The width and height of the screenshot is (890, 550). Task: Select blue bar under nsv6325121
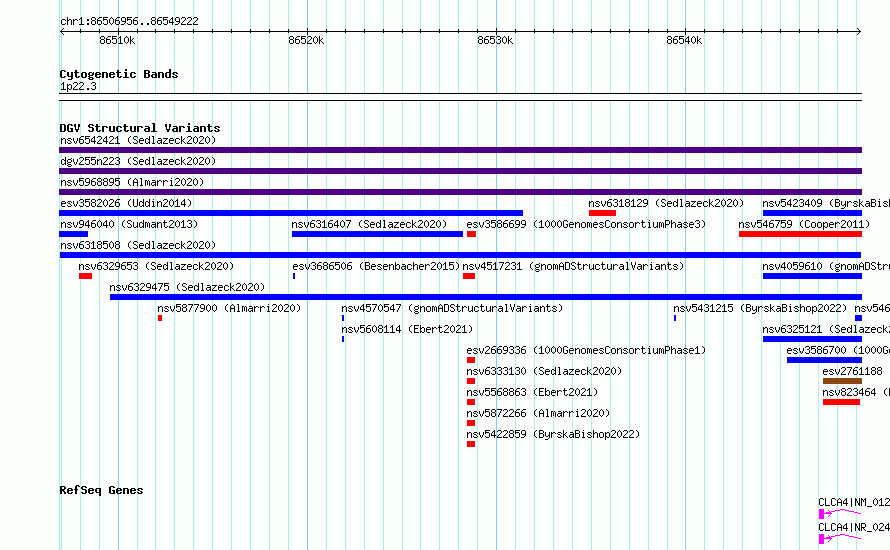pyautogui.click(x=812, y=339)
